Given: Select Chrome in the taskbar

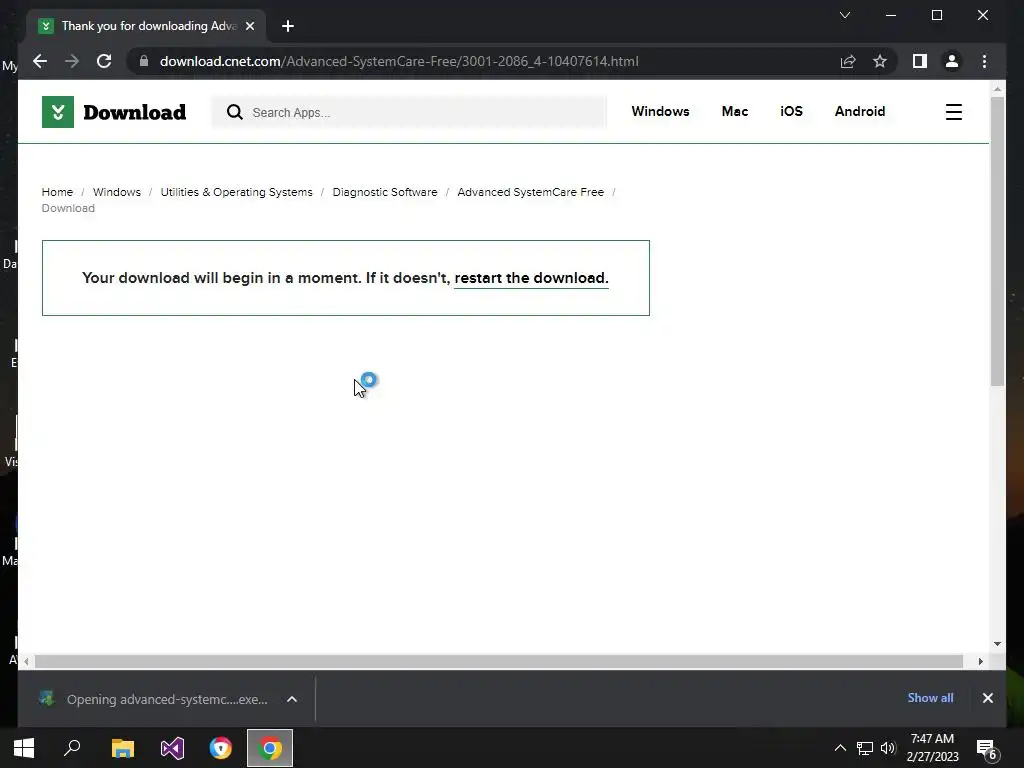Looking at the screenshot, I should pos(270,748).
